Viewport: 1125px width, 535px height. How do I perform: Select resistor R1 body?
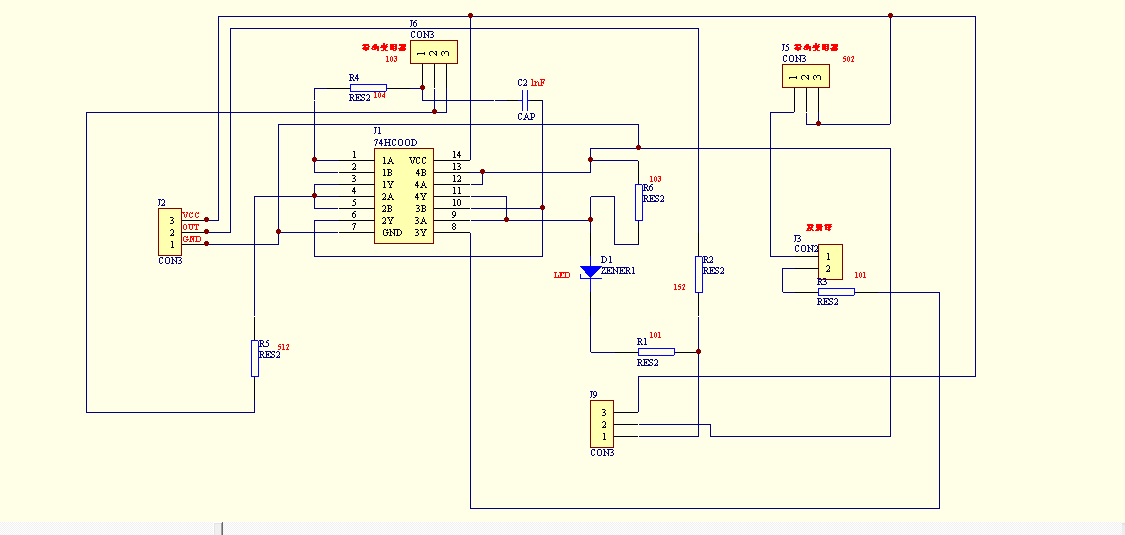(x=656, y=351)
